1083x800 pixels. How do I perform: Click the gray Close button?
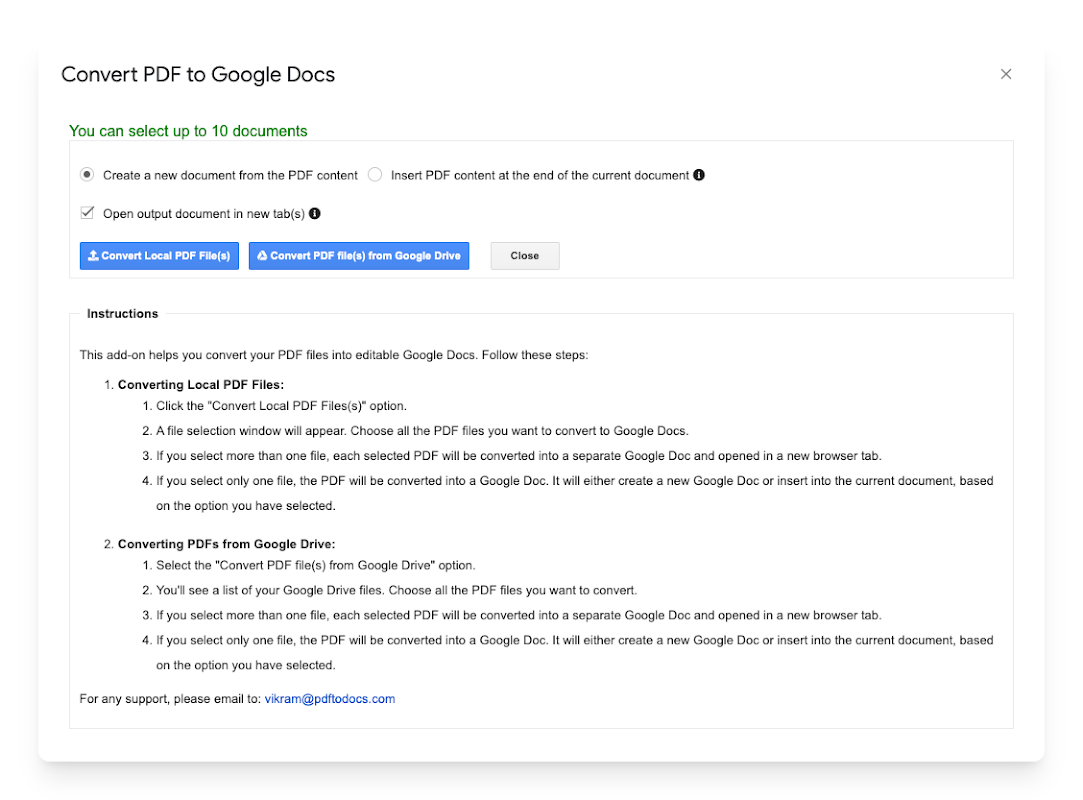524,256
